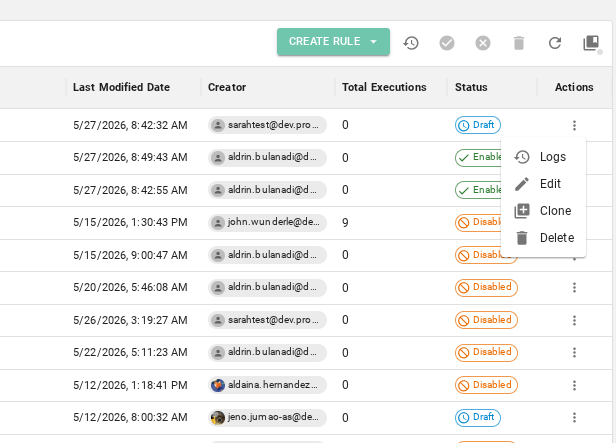Screen dimensions: 616x443
Task: Click date 5/15/2026, 9:00:47 AM
Action: pyautogui.click(x=130, y=255)
